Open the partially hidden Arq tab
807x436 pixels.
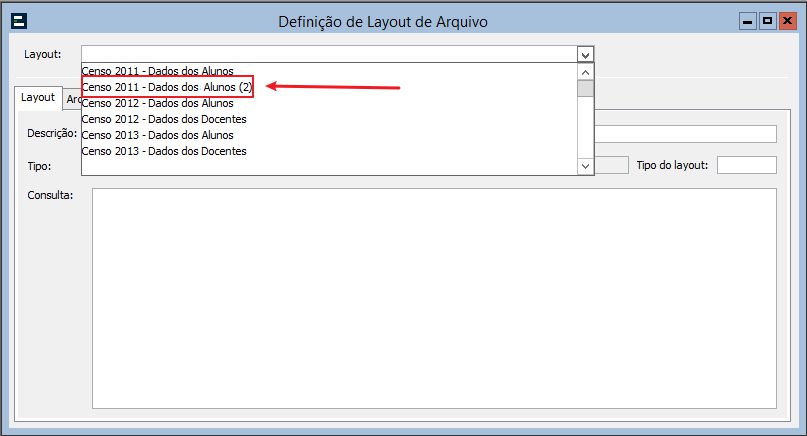[73, 99]
